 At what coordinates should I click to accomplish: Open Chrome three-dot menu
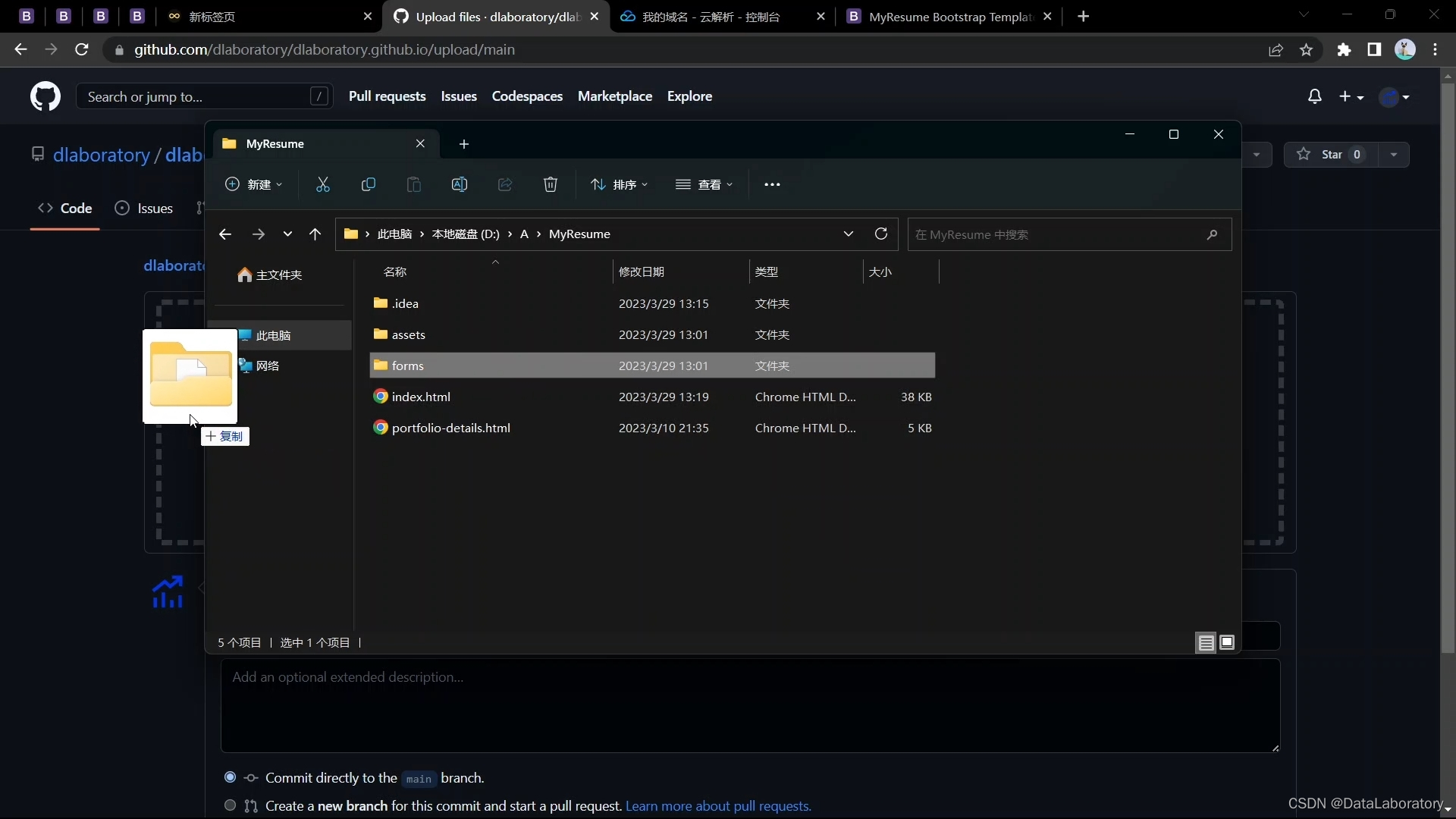tap(1436, 49)
